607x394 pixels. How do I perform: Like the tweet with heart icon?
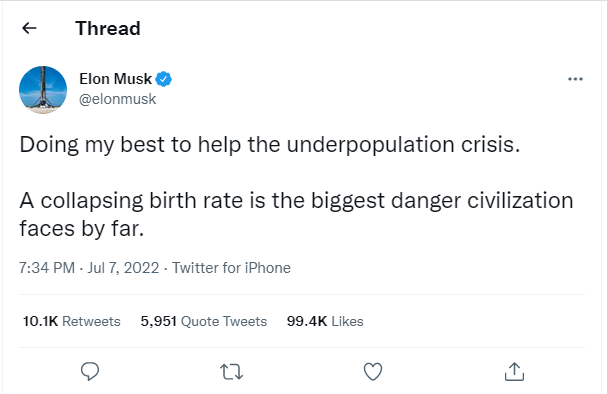[x=373, y=372]
